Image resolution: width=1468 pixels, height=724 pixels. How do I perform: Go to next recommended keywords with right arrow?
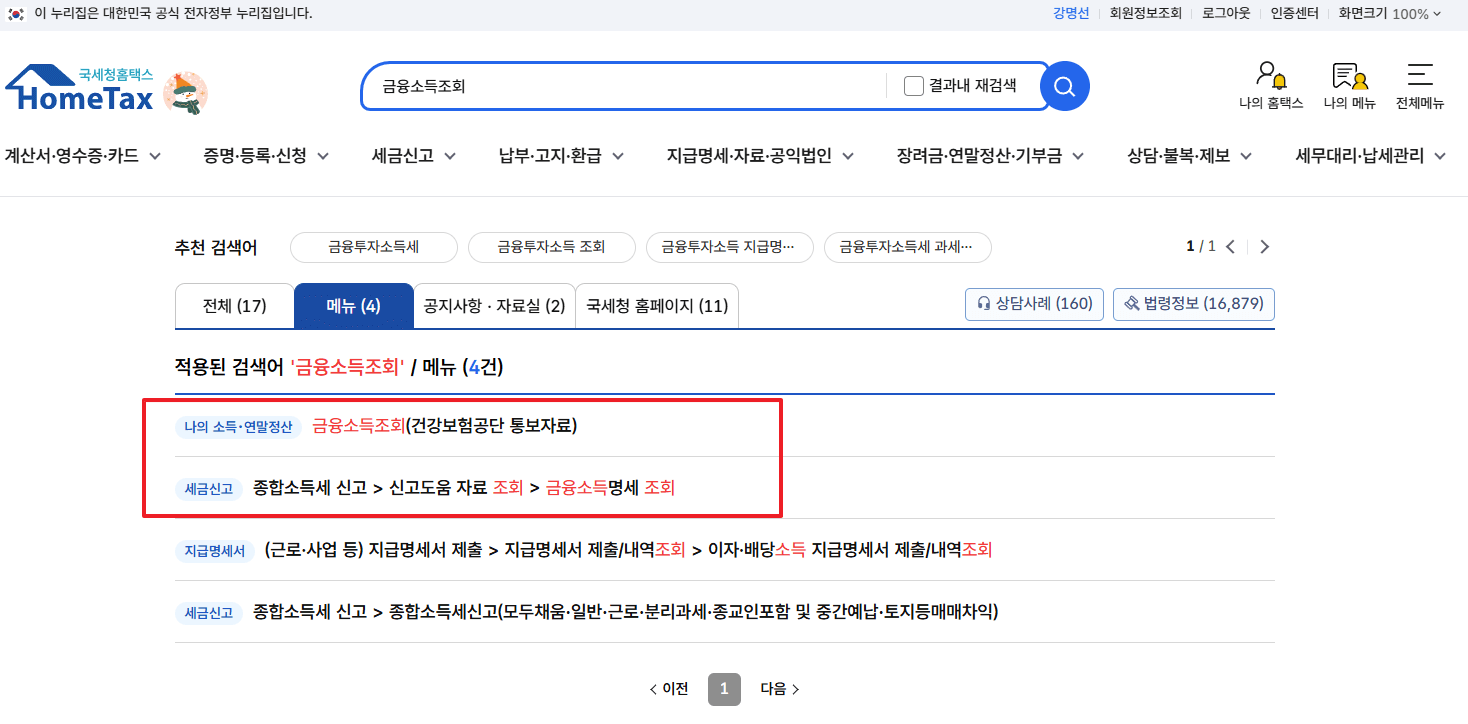[x=1264, y=245]
